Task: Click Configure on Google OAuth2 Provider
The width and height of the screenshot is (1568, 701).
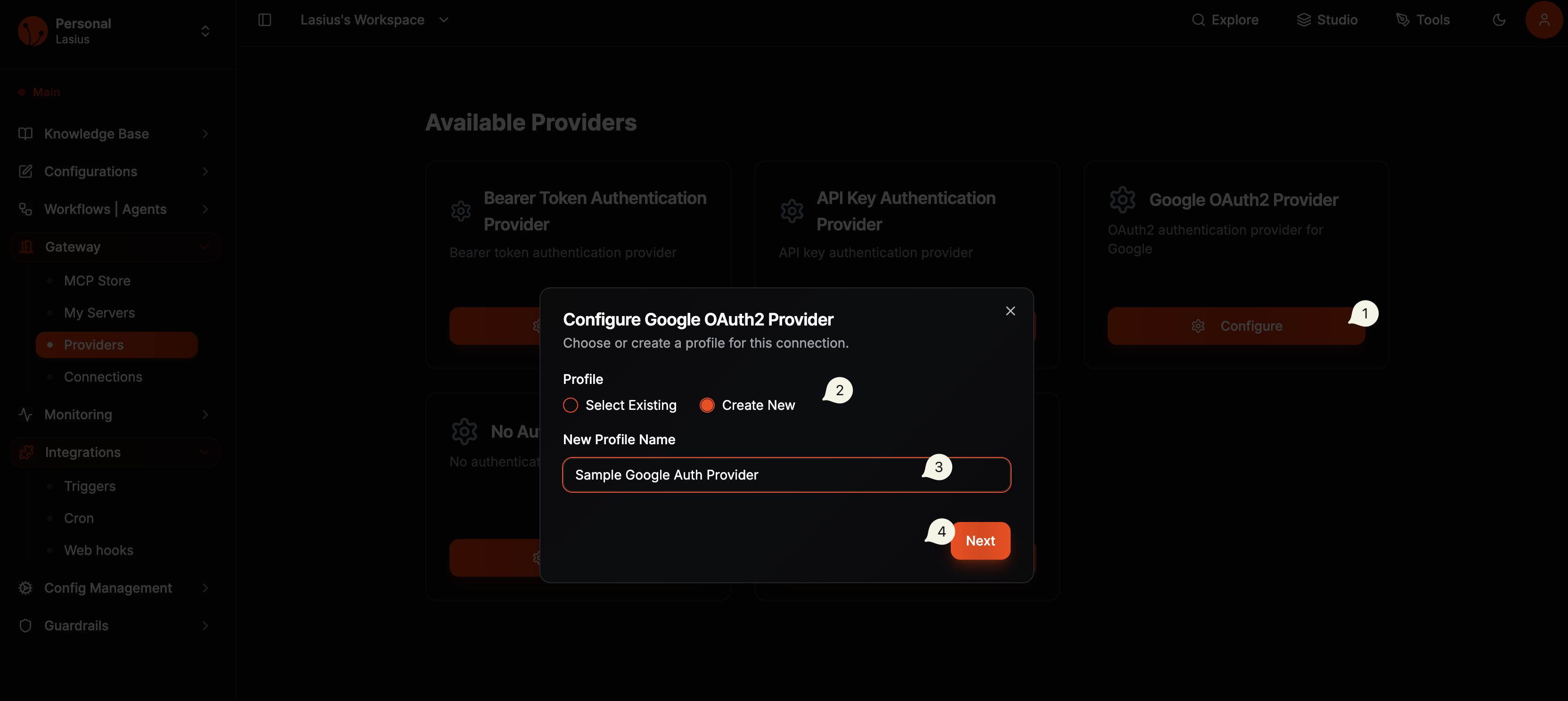Action: tap(1236, 326)
